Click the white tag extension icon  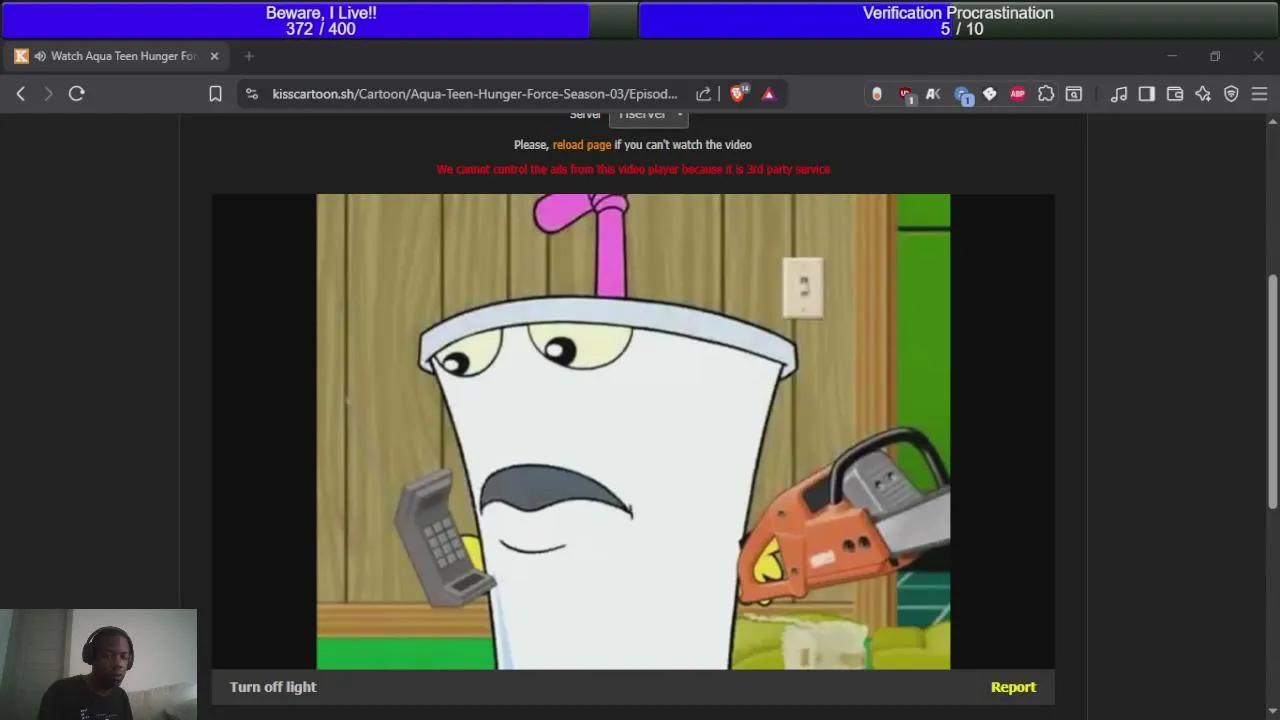point(990,94)
